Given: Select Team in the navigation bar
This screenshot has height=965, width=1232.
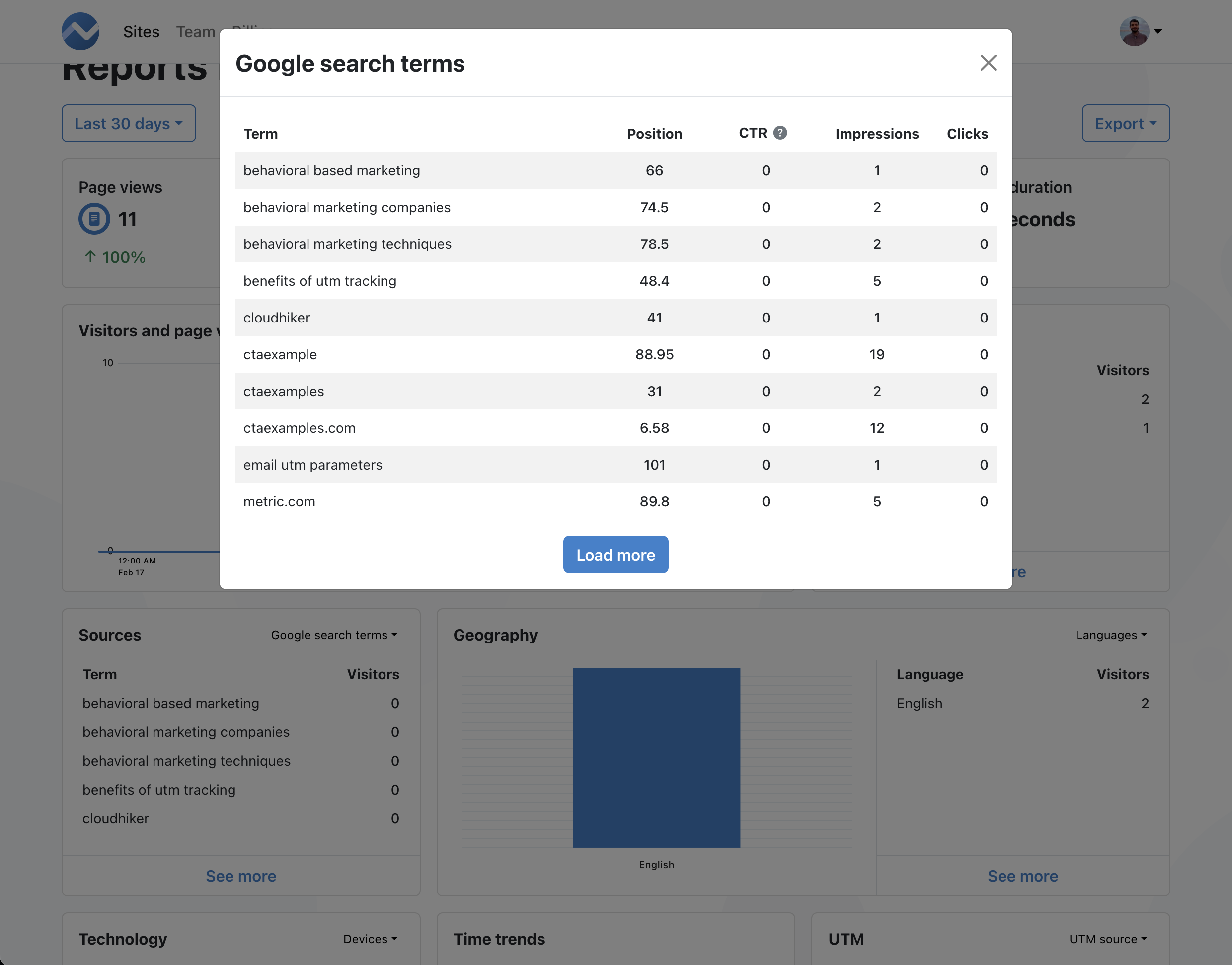Looking at the screenshot, I should click(x=196, y=32).
